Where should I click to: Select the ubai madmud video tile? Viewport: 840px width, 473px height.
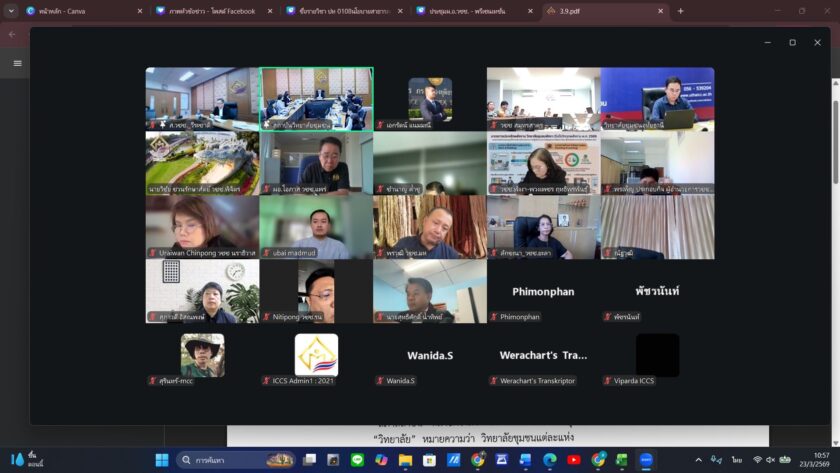316,227
